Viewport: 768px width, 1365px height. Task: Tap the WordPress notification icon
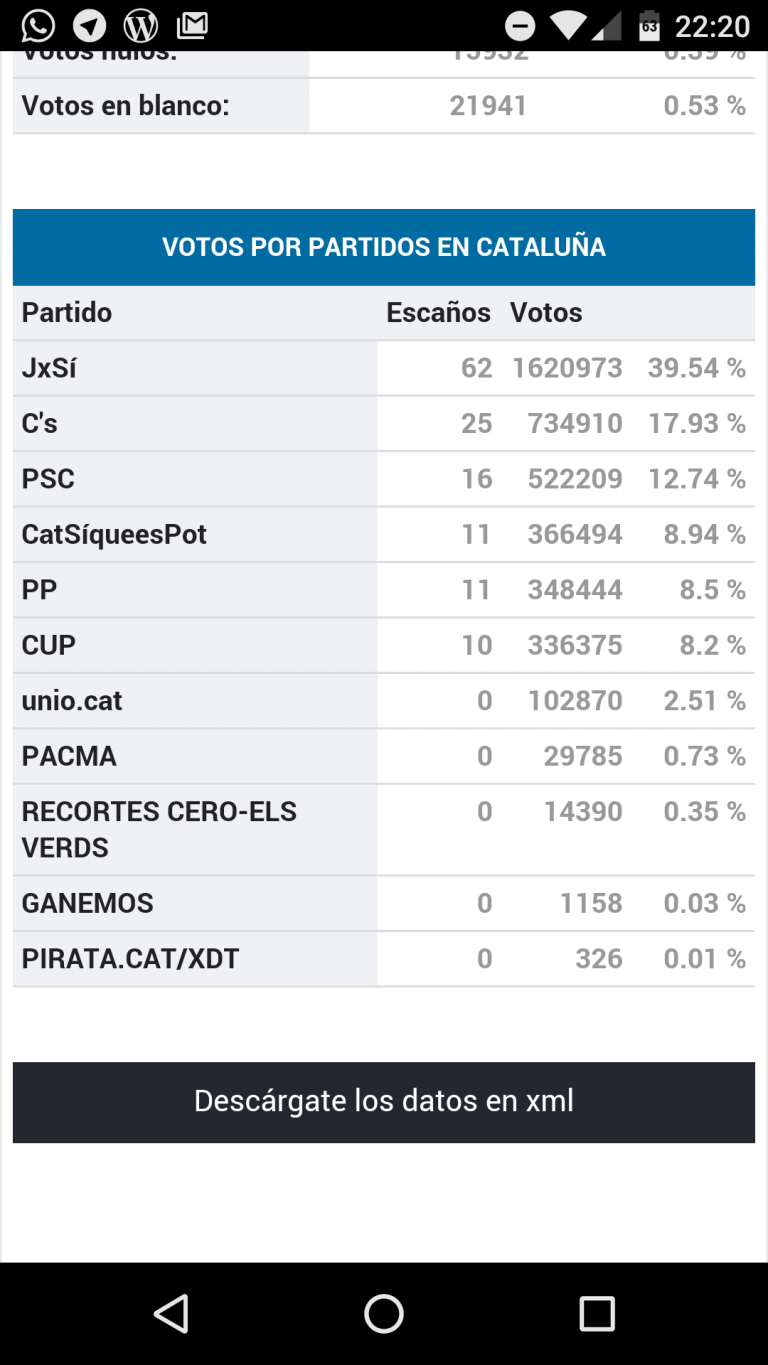(141, 25)
